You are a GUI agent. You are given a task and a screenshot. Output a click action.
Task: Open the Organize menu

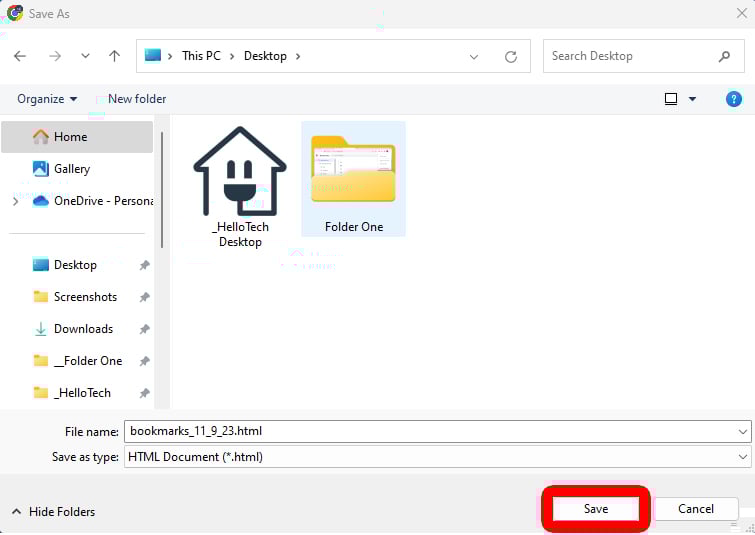coord(47,99)
